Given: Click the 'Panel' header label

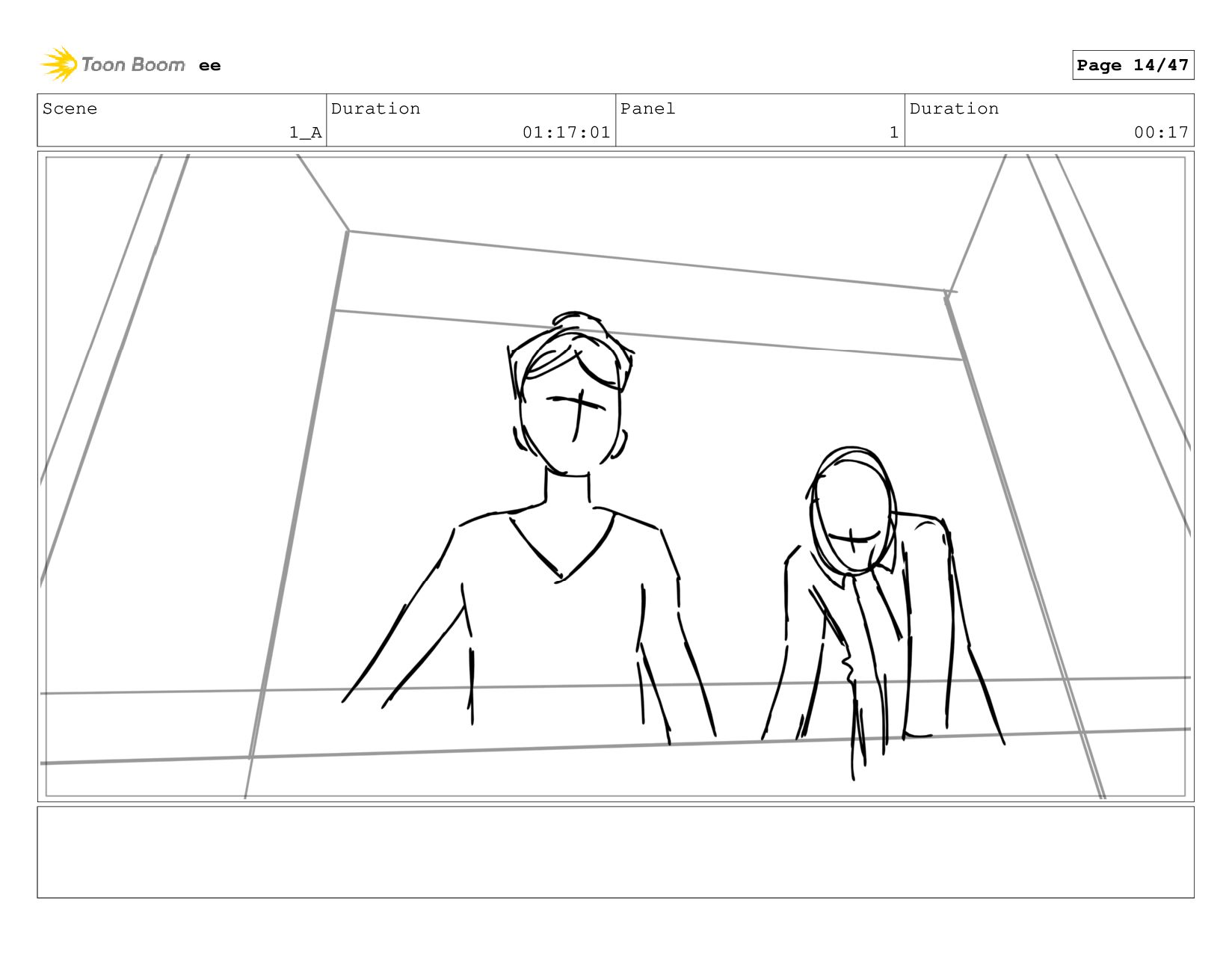Looking at the screenshot, I should click(x=647, y=108).
